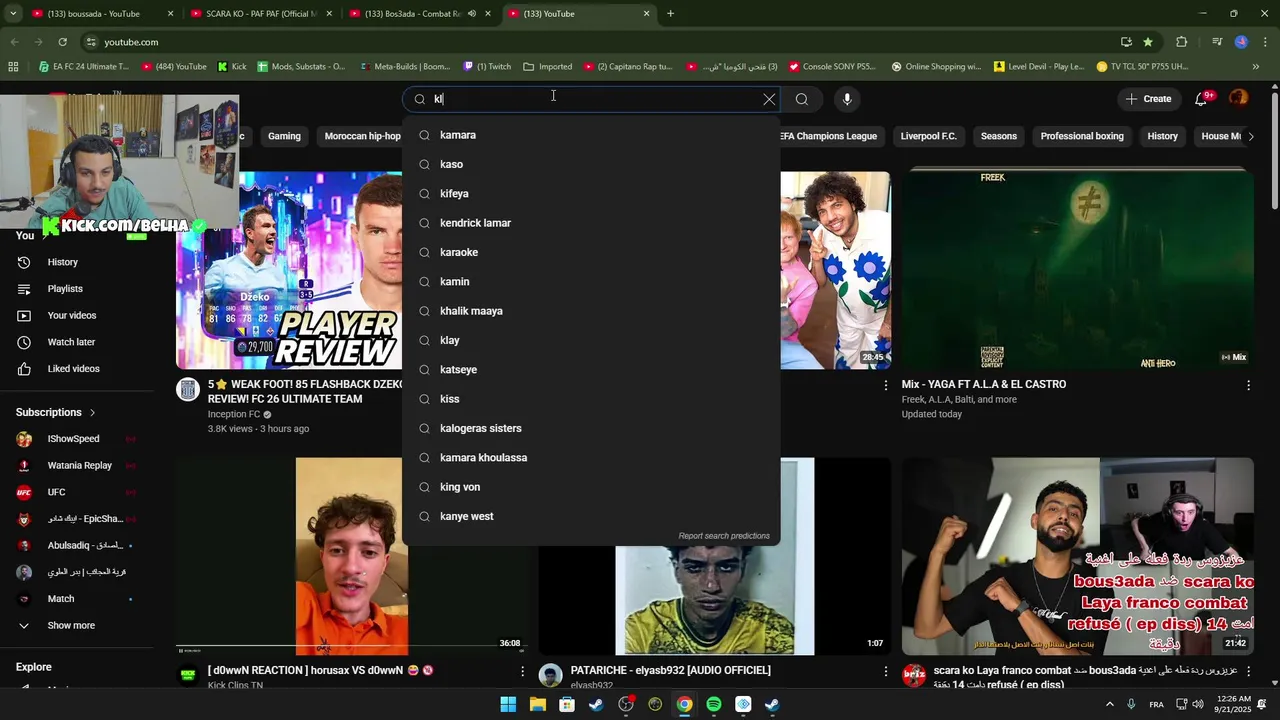Select the Seasons filter chip
The width and height of the screenshot is (1280, 720).
(x=999, y=136)
